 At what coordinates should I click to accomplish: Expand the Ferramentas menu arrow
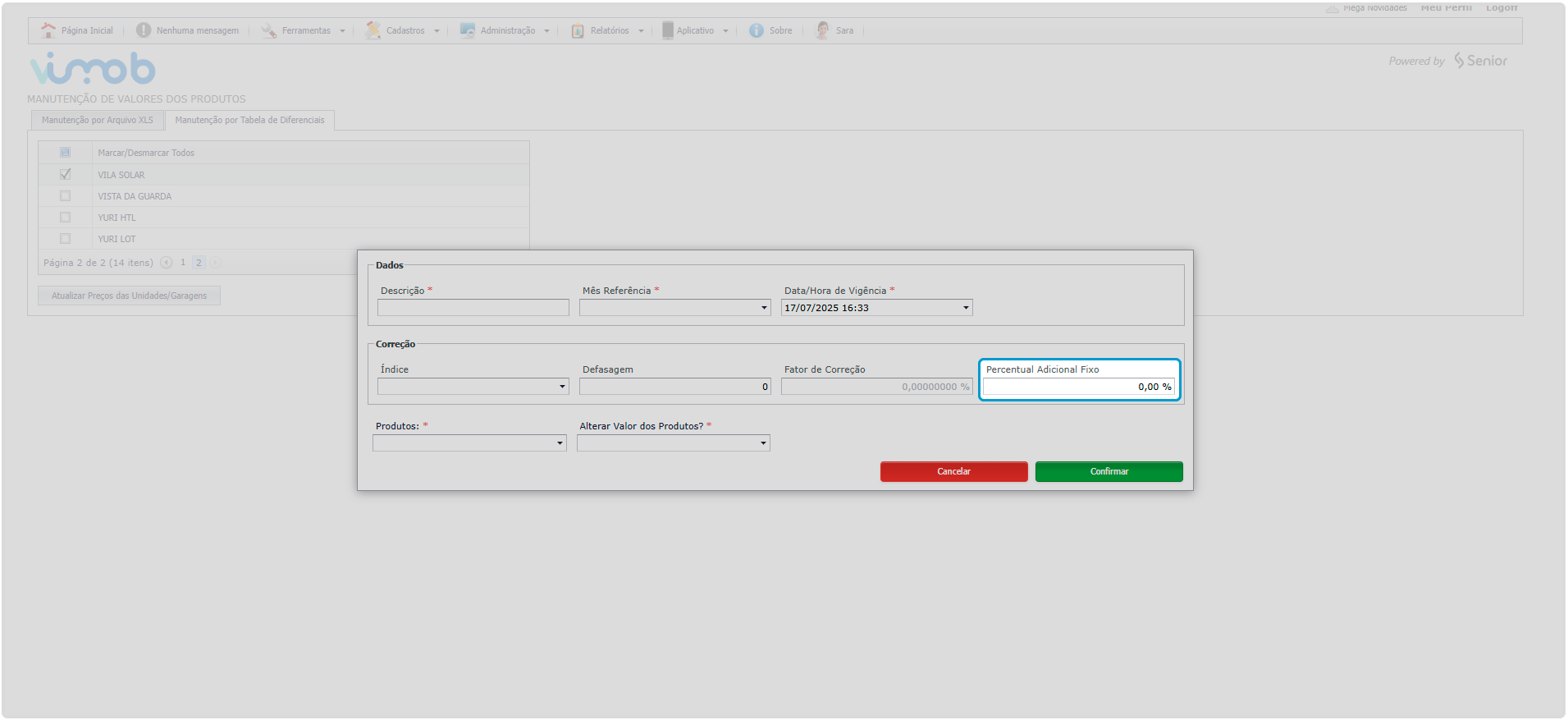342,31
